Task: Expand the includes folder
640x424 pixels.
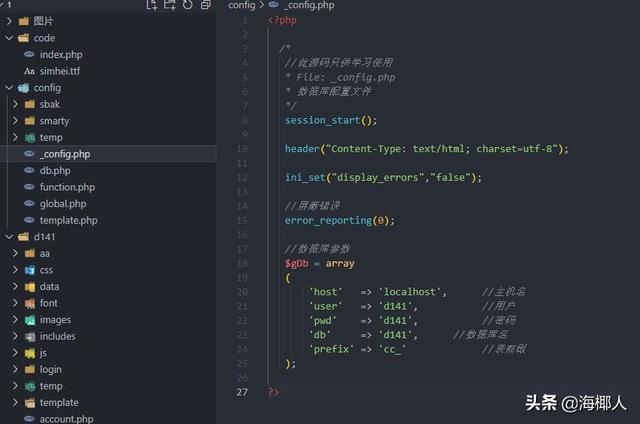Action: tap(15, 336)
